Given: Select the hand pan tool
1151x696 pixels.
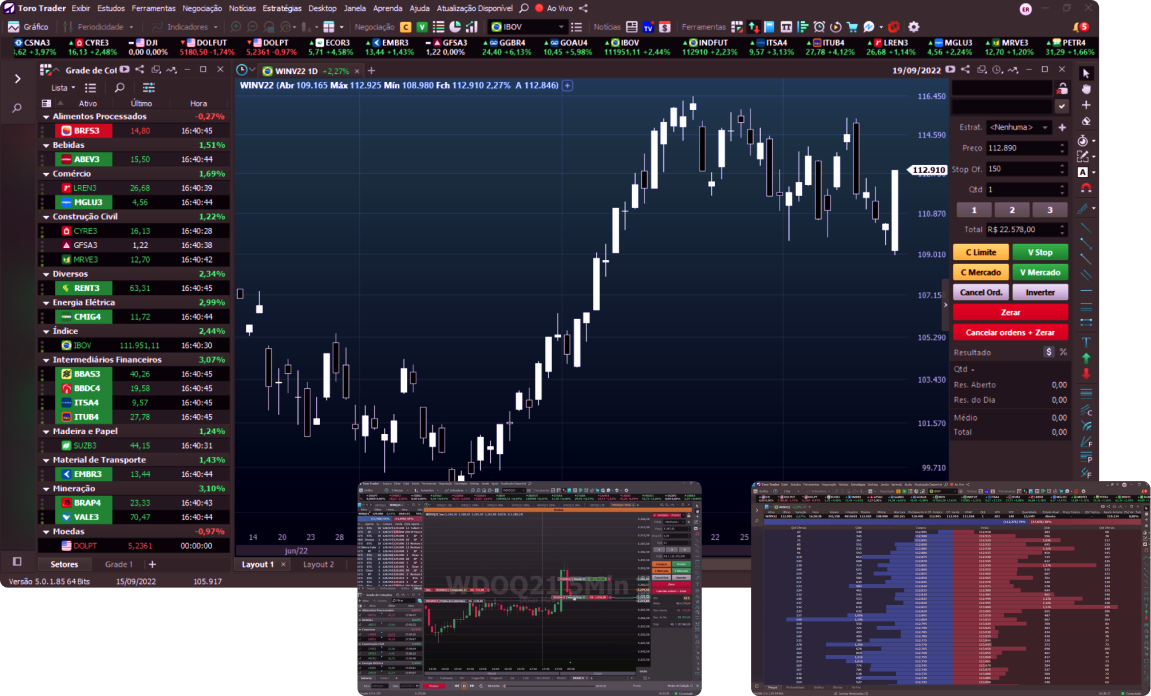Looking at the screenshot, I should 1086,90.
